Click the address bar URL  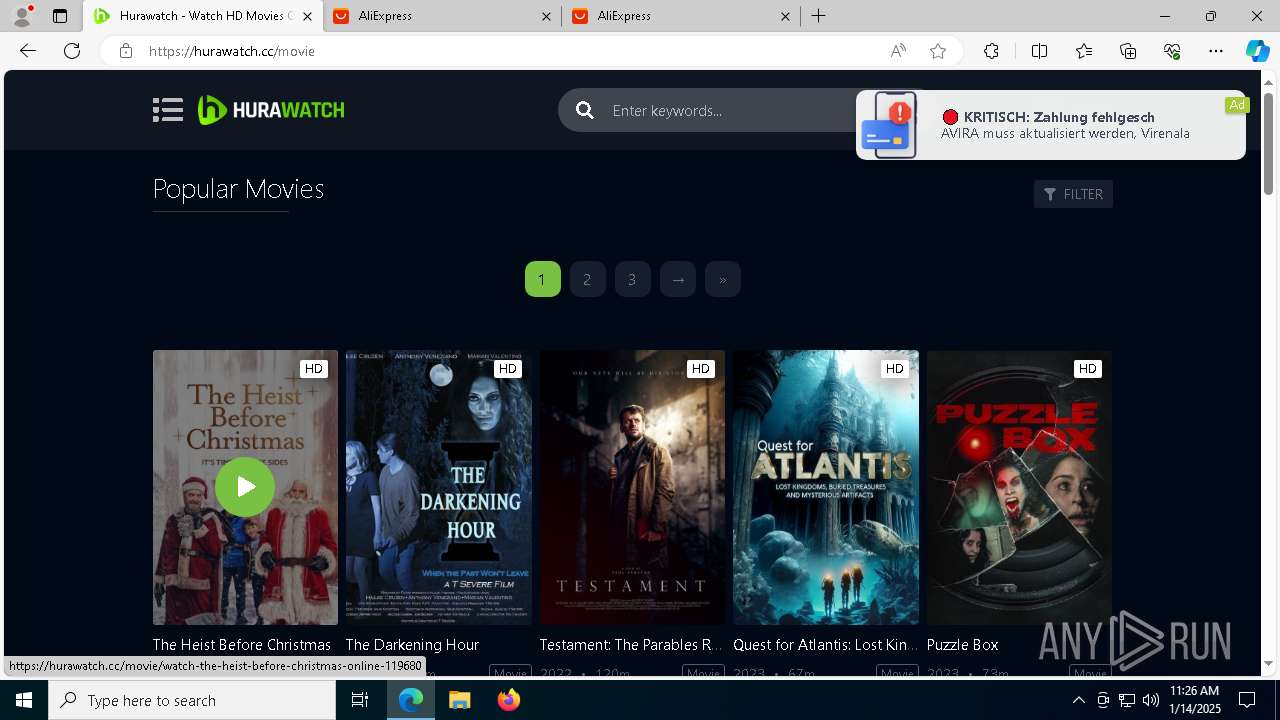click(232, 51)
